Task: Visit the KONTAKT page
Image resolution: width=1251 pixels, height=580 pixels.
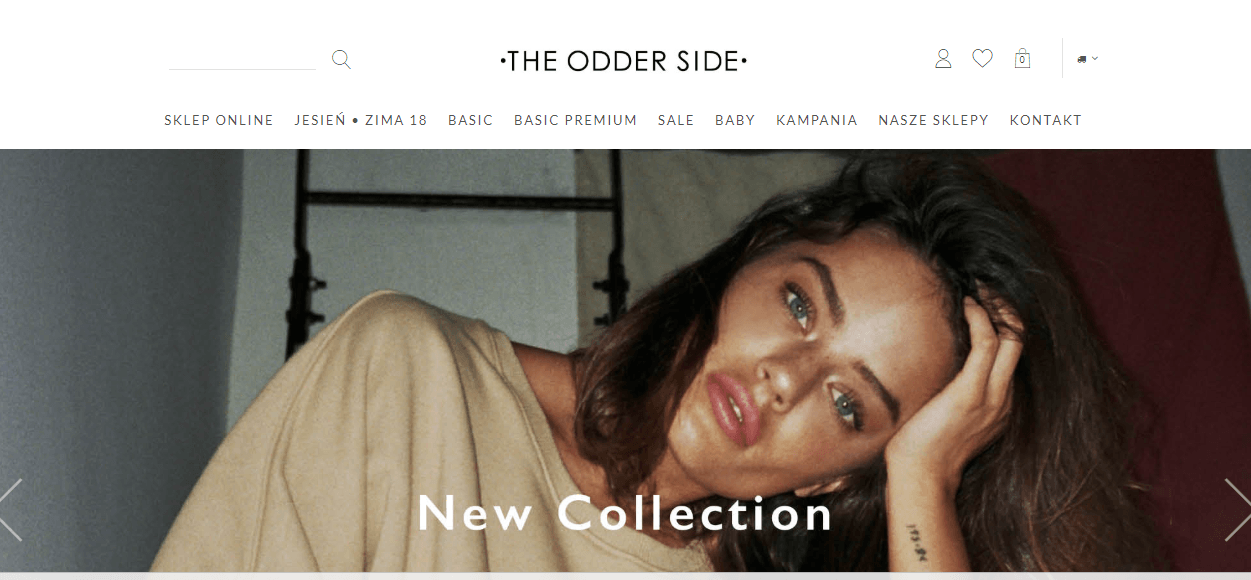Action: coord(1046,120)
